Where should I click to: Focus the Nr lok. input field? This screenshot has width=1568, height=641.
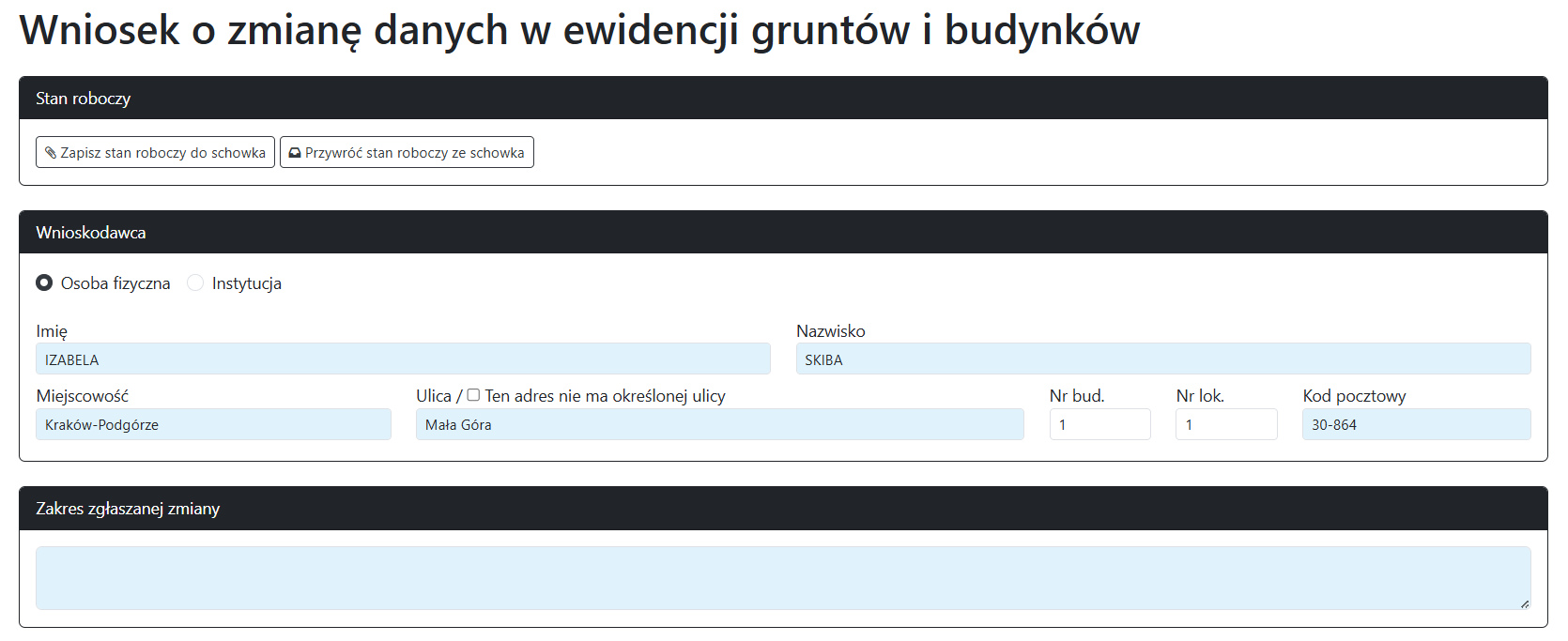pos(1225,425)
